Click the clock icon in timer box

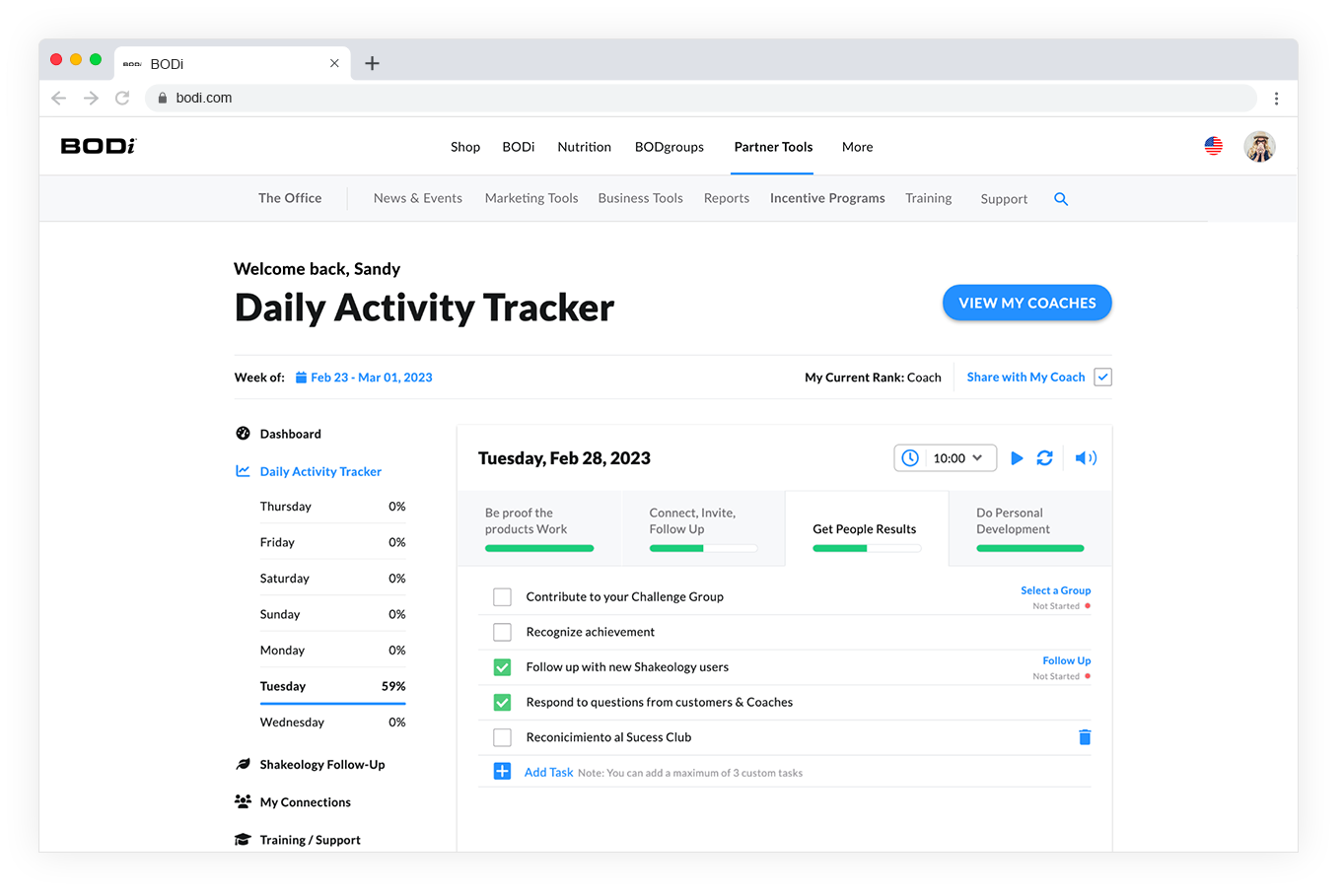point(910,458)
